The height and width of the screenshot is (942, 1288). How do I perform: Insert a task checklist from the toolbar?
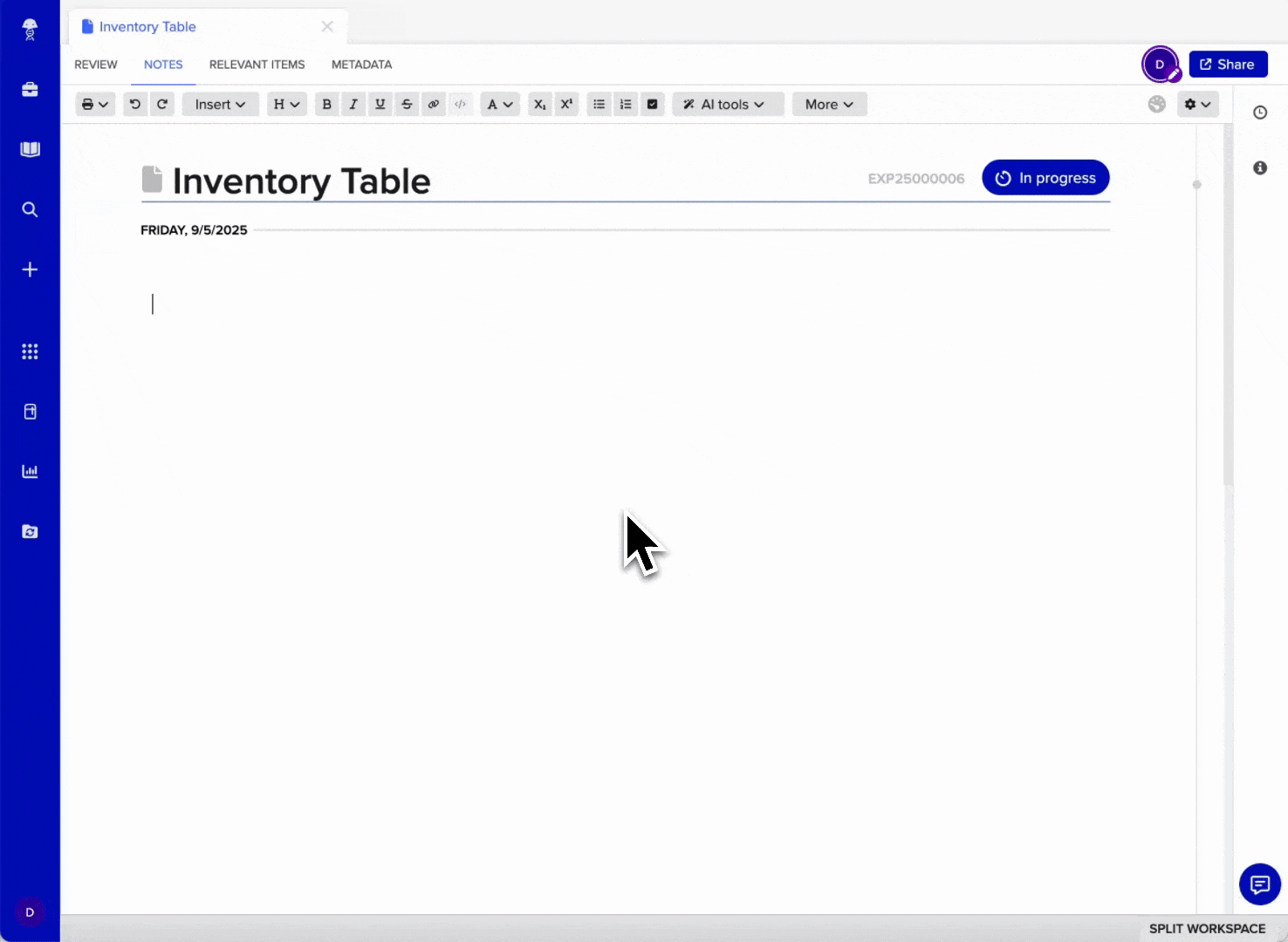click(653, 104)
